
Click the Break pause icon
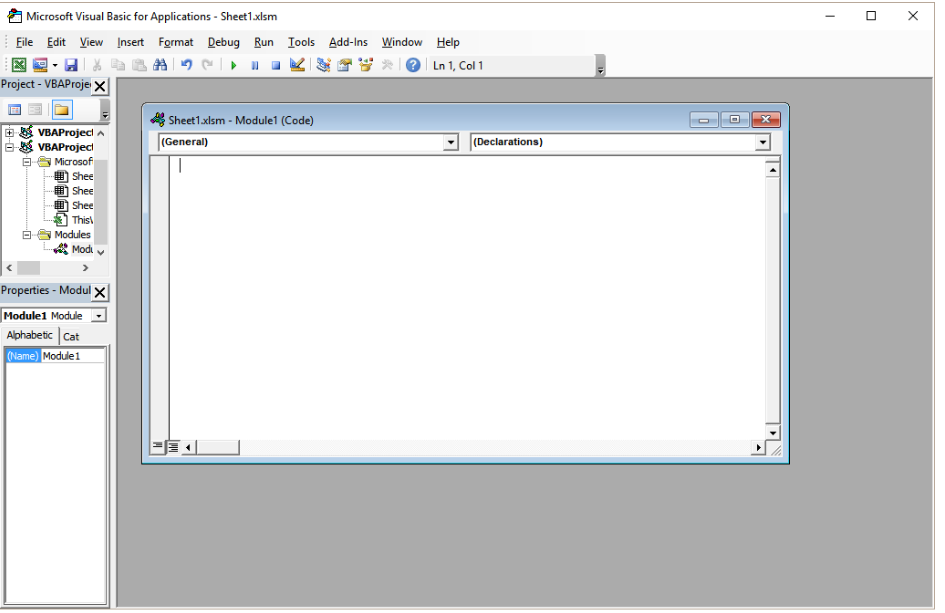[x=255, y=65]
